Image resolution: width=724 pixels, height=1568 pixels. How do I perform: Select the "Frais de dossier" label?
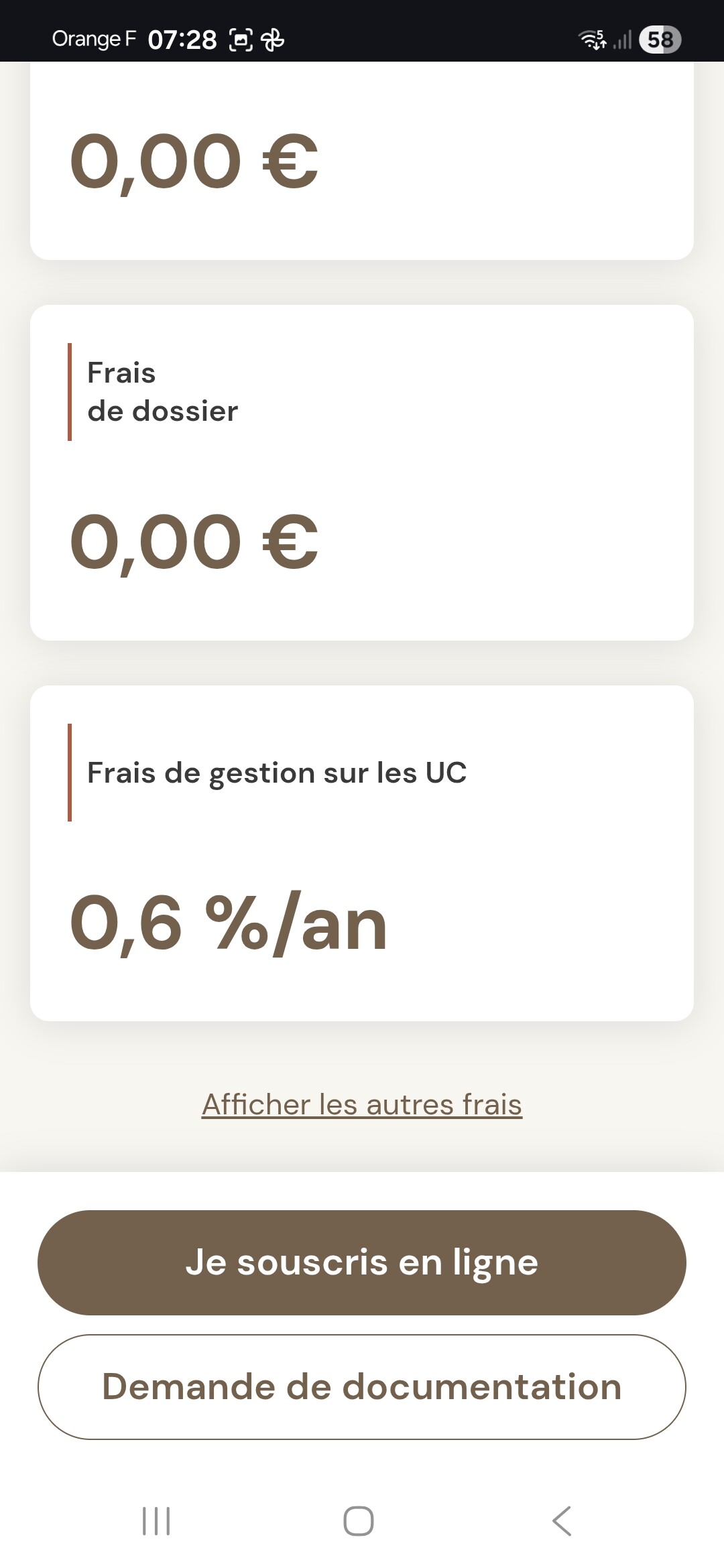point(162,392)
